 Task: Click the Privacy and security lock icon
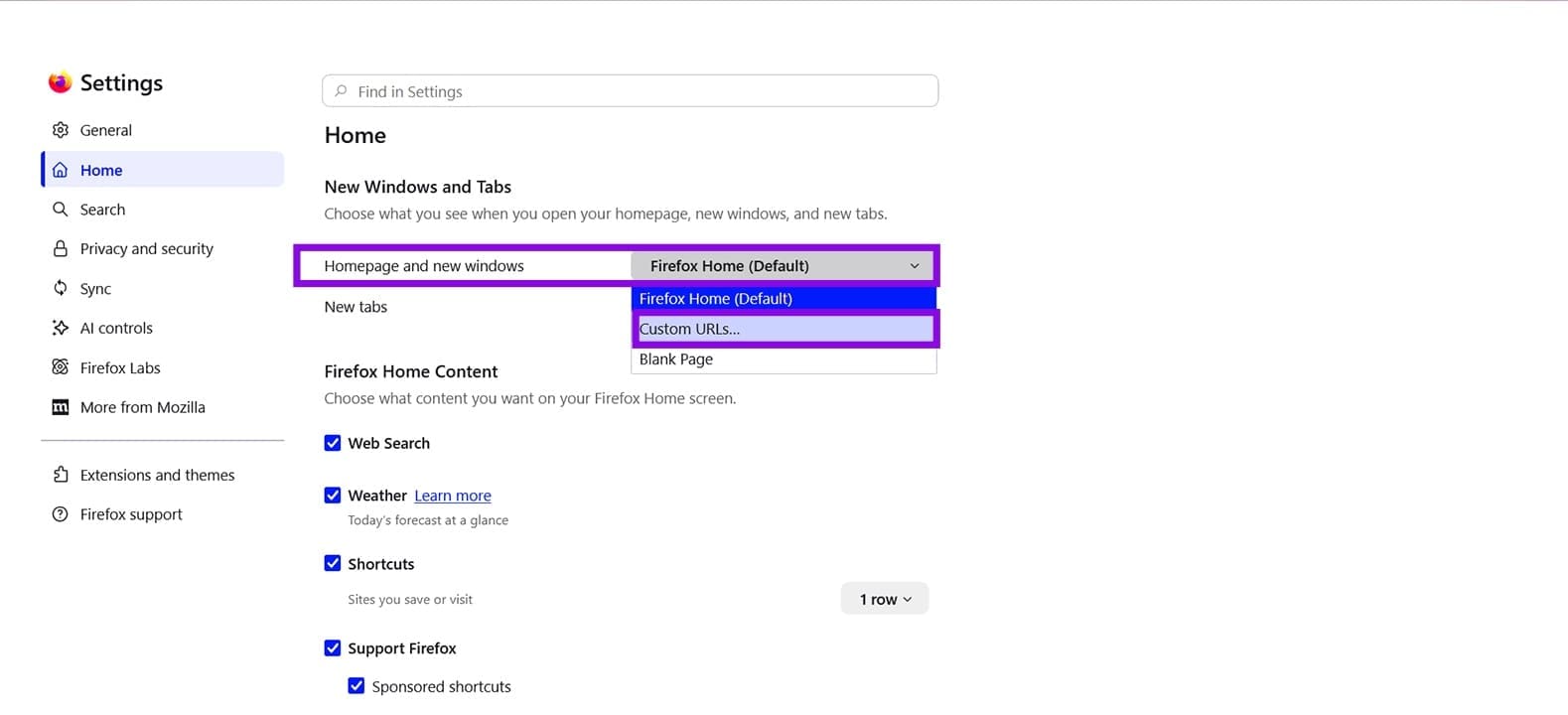(x=61, y=248)
